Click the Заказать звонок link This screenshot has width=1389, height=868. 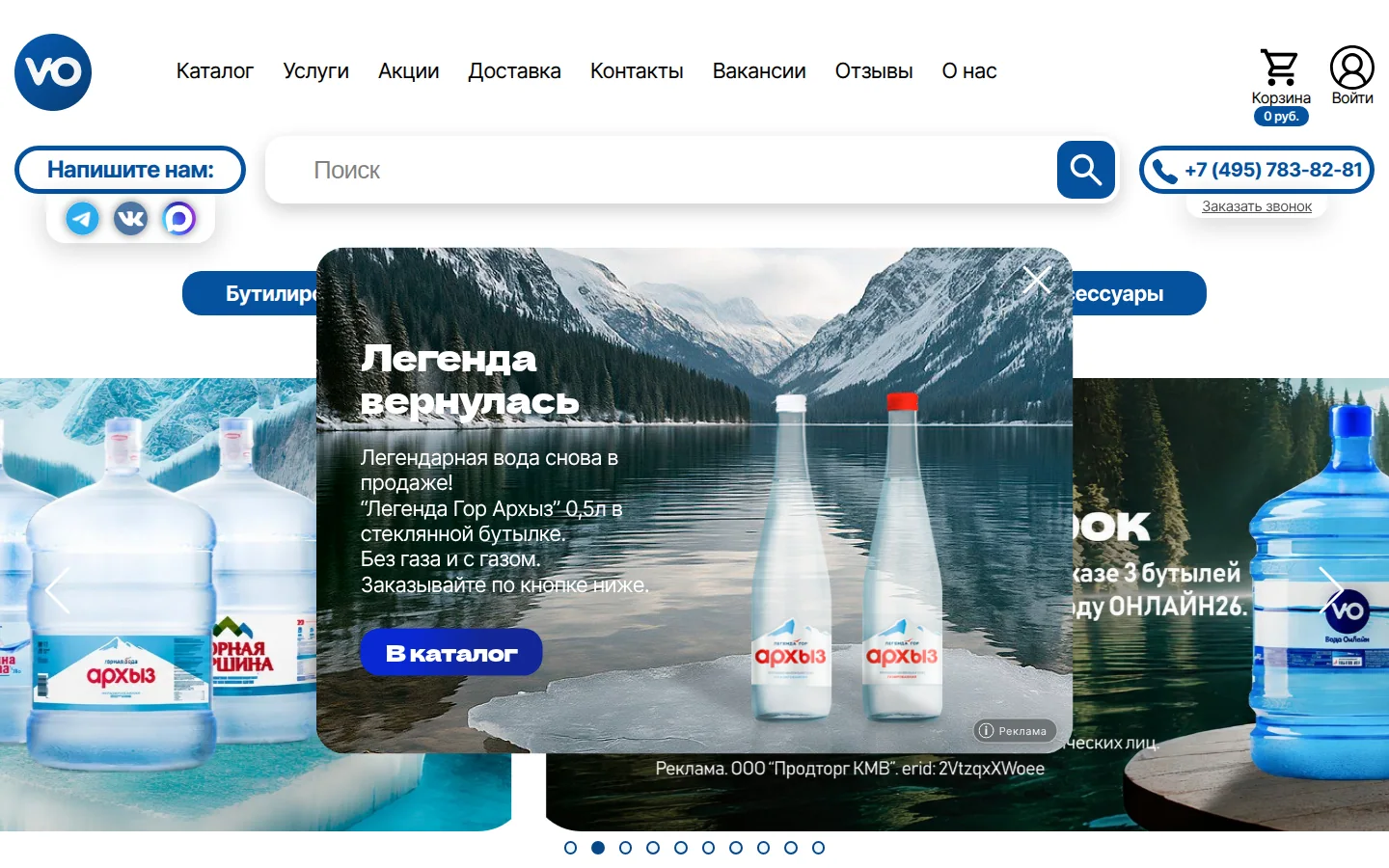1257,206
